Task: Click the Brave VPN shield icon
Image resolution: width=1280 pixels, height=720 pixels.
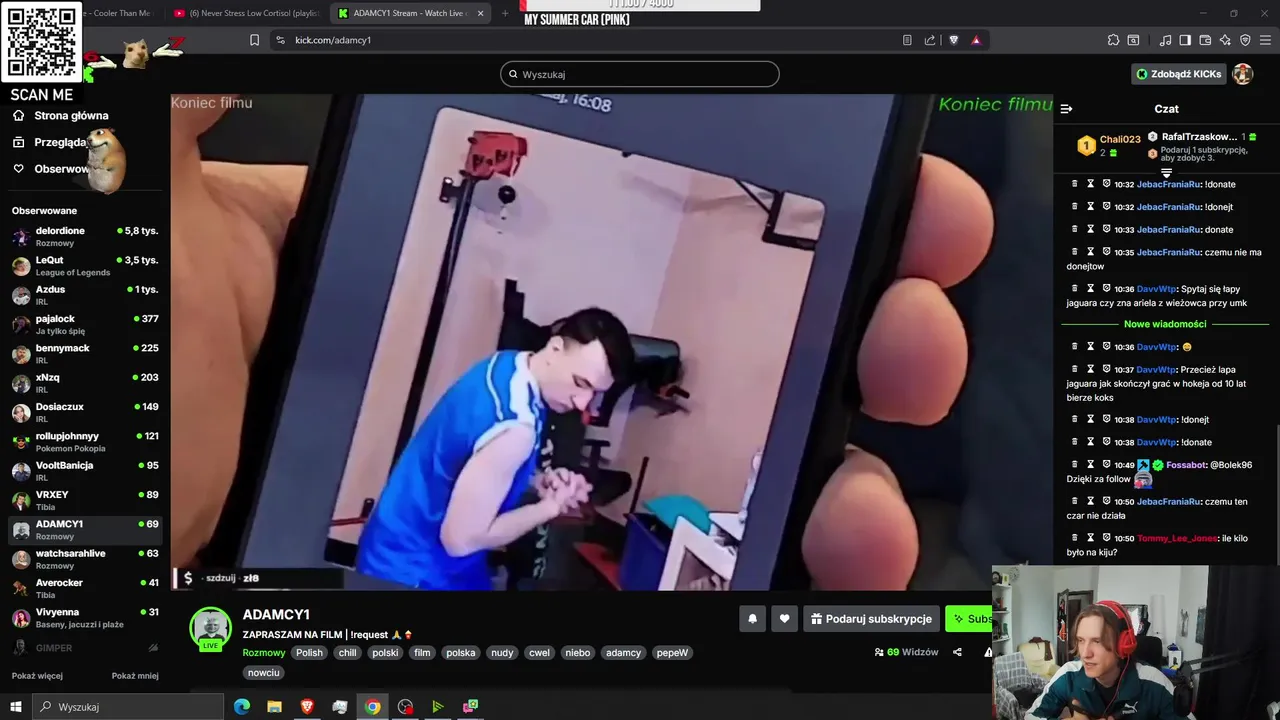Action: pyautogui.click(x=1245, y=40)
